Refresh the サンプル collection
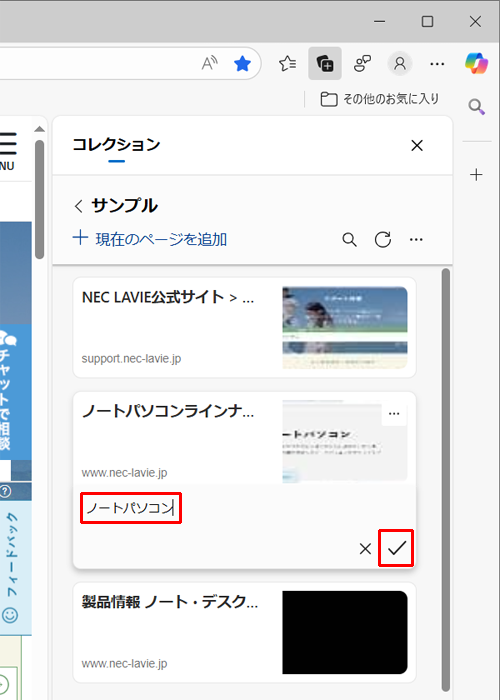Screen dimensions: 500x700 (x=383, y=240)
